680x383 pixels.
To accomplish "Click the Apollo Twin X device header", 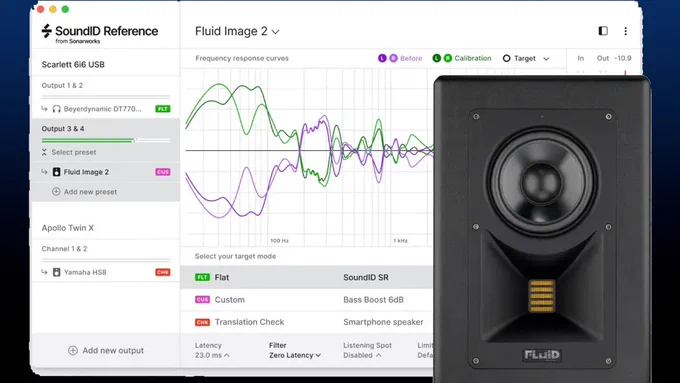I will [x=68, y=228].
